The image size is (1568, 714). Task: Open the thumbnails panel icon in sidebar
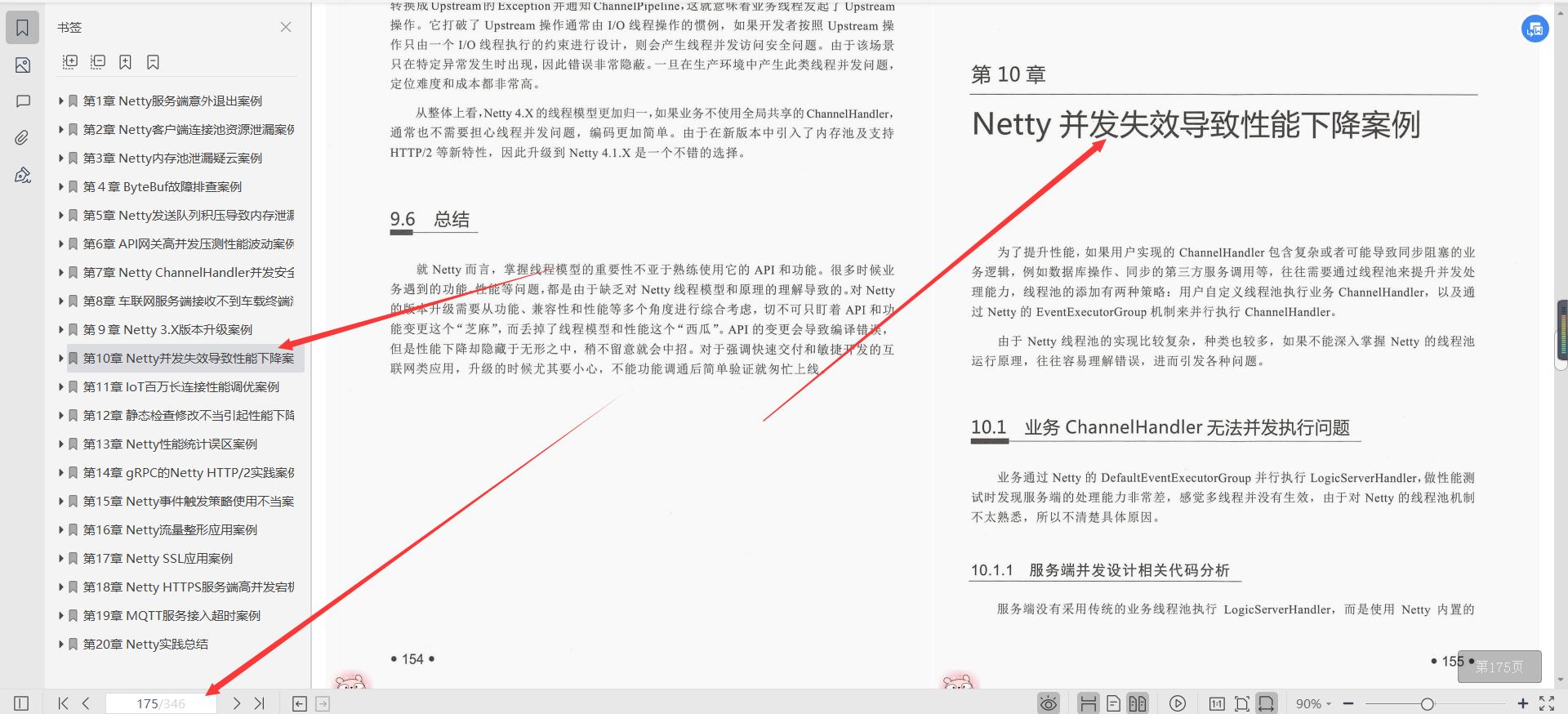pyautogui.click(x=22, y=65)
